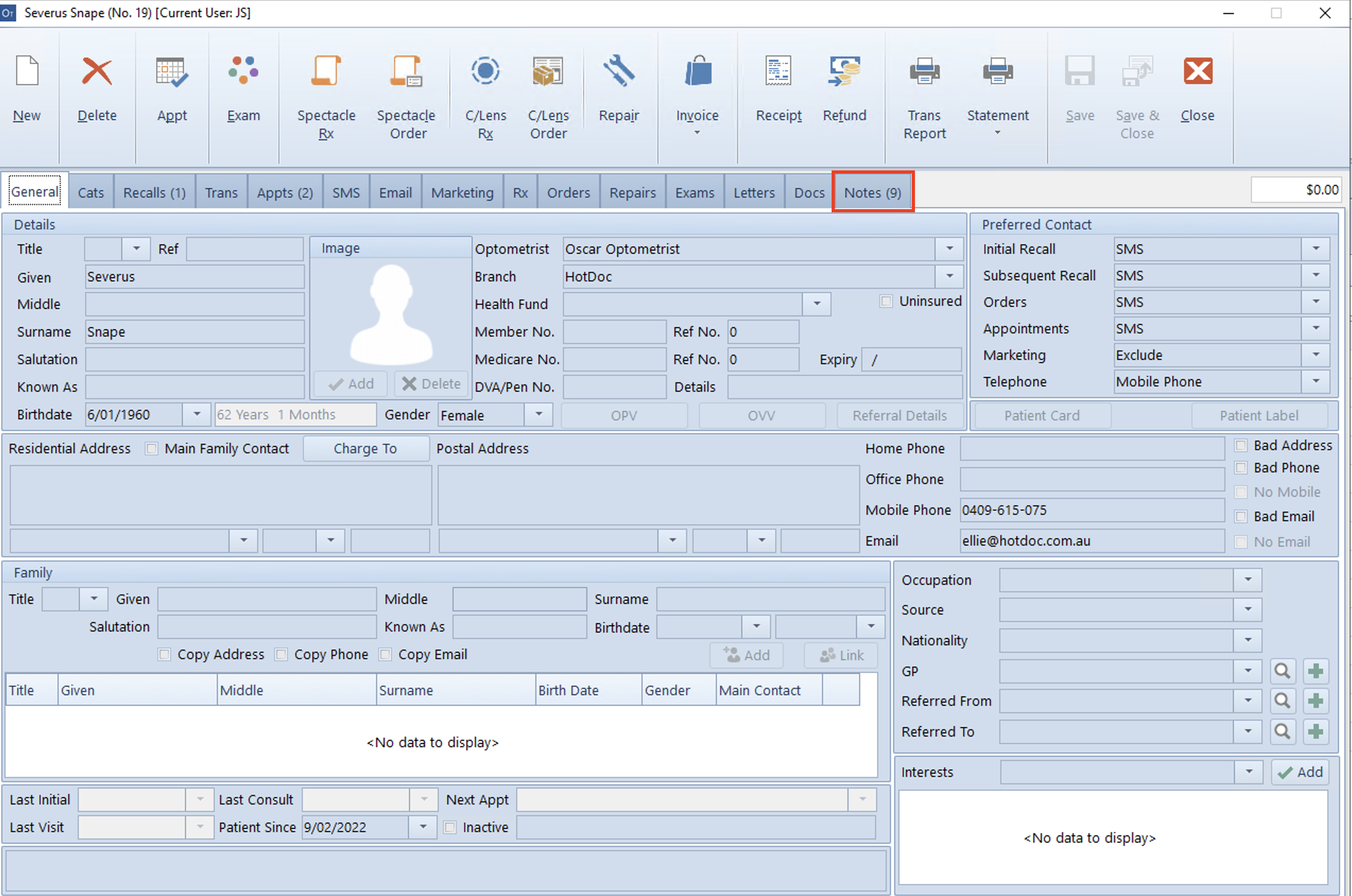Enable Main Family Contact checkbox
Viewport: 1352px width, 896px height.
(151, 449)
